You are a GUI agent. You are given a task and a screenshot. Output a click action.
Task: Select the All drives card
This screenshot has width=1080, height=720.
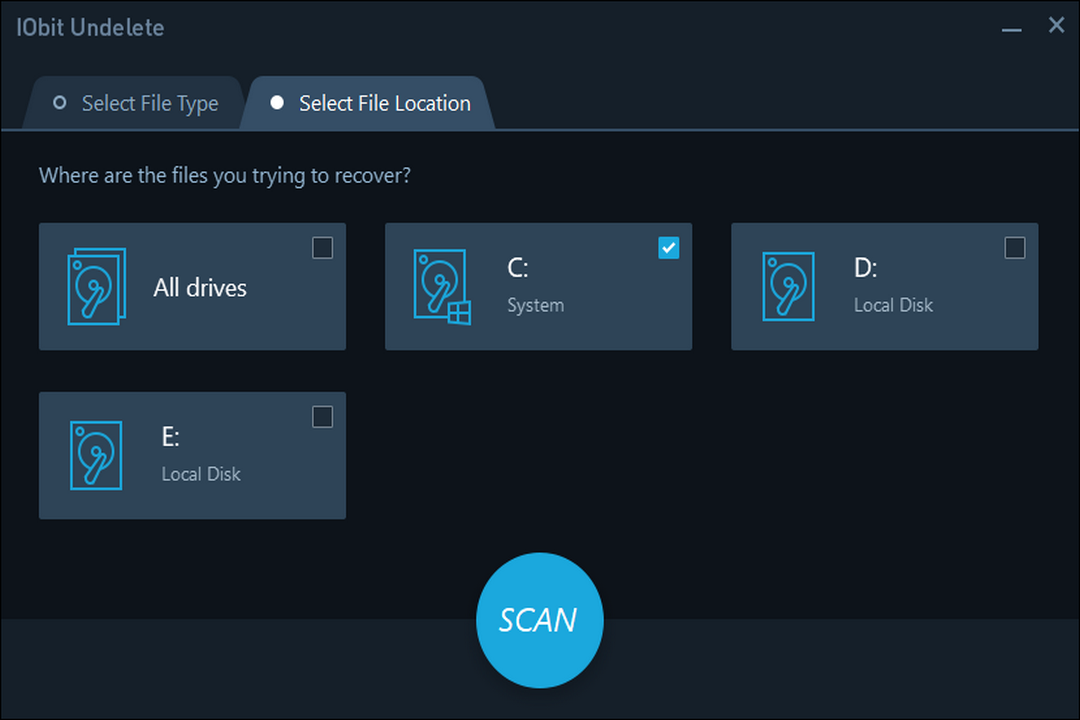(192, 287)
